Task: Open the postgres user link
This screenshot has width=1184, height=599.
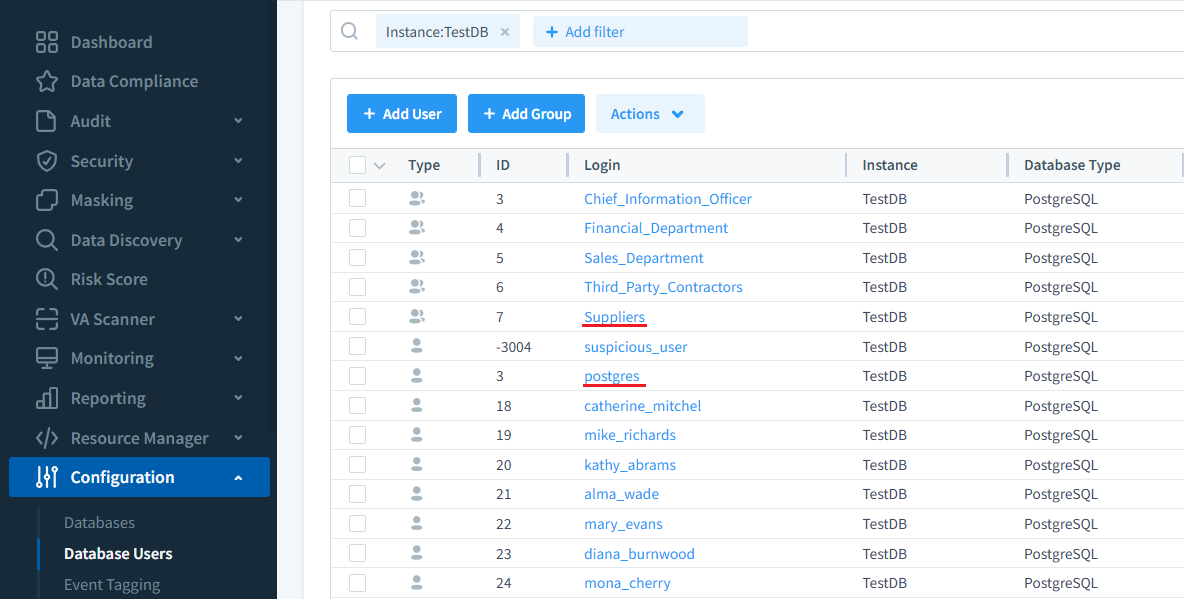Action: 613,375
